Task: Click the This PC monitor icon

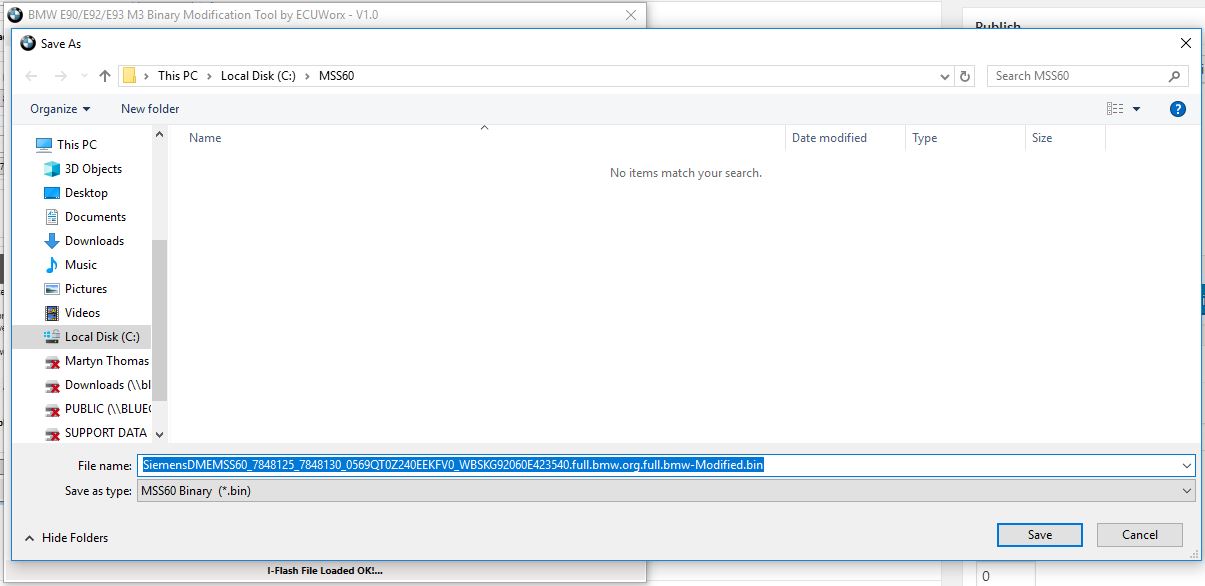Action: (x=43, y=145)
